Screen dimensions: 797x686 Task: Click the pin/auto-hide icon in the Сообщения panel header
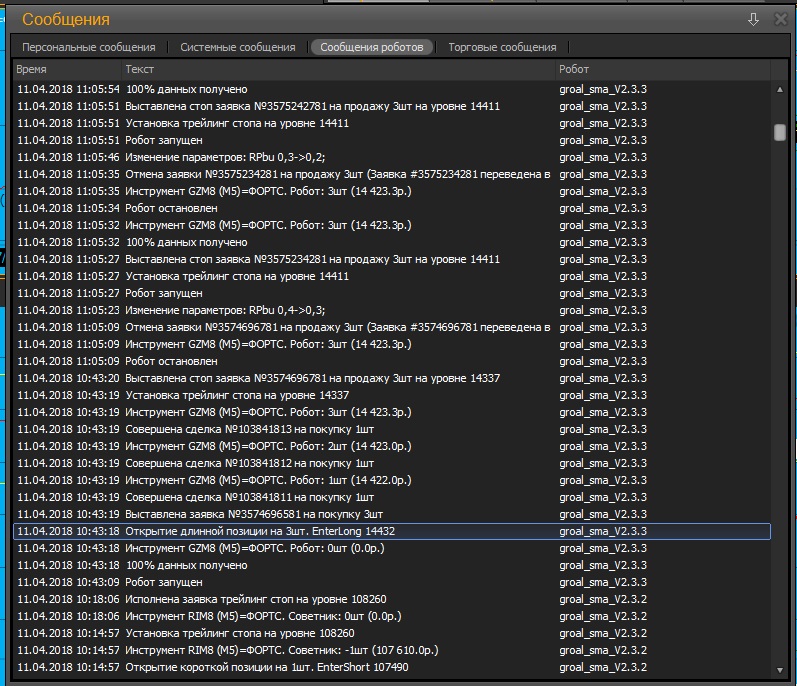pyautogui.click(x=753, y=19)
